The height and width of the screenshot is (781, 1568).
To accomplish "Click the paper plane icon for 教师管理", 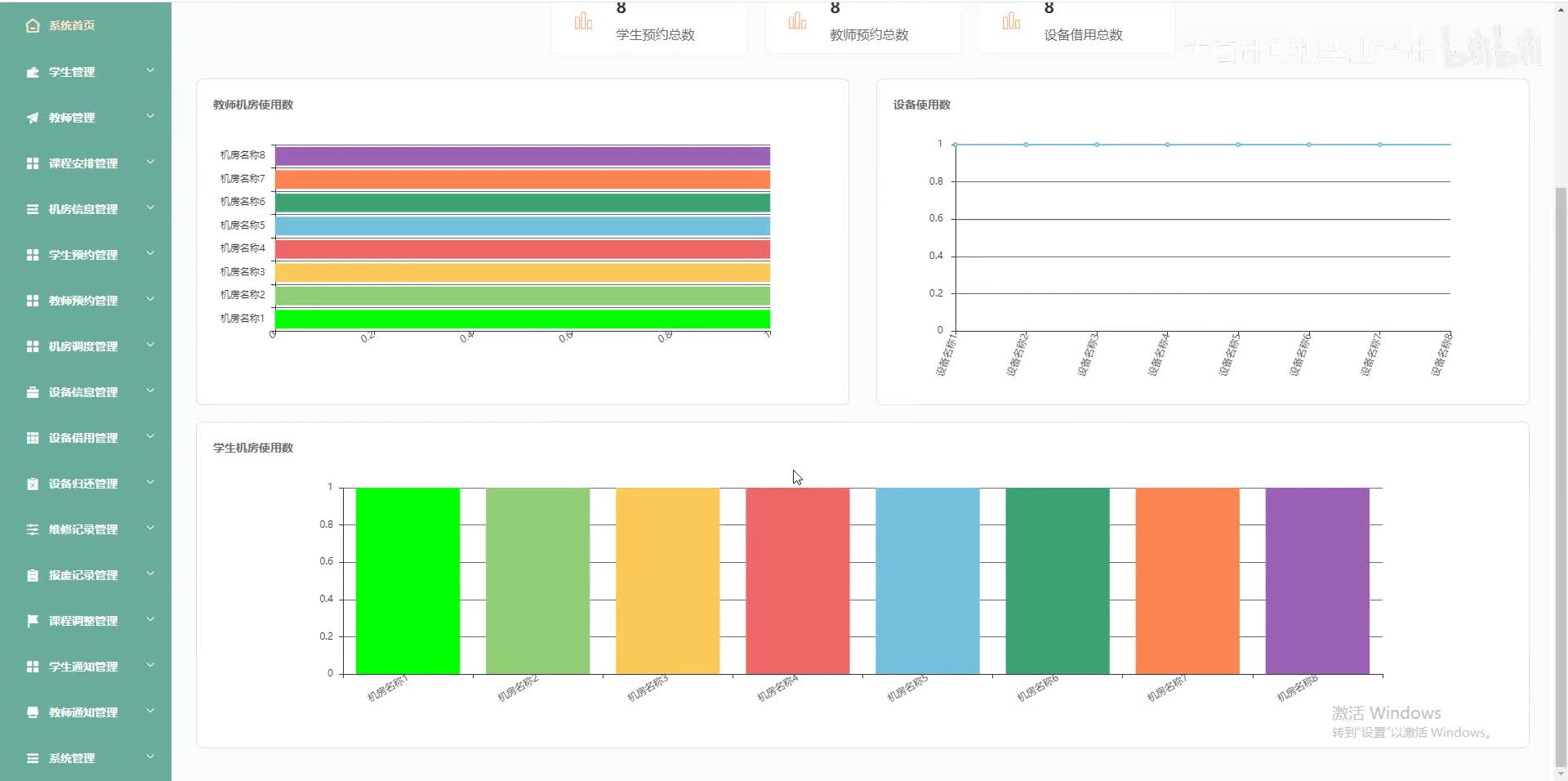I will coord(33,118).
